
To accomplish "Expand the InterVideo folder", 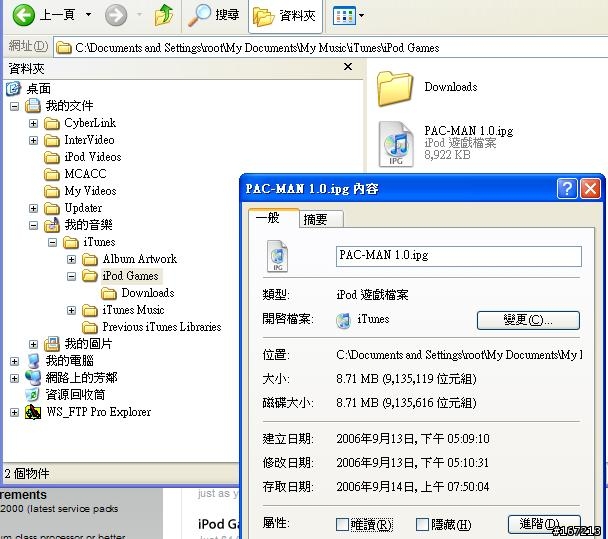I will coord(33,140).
